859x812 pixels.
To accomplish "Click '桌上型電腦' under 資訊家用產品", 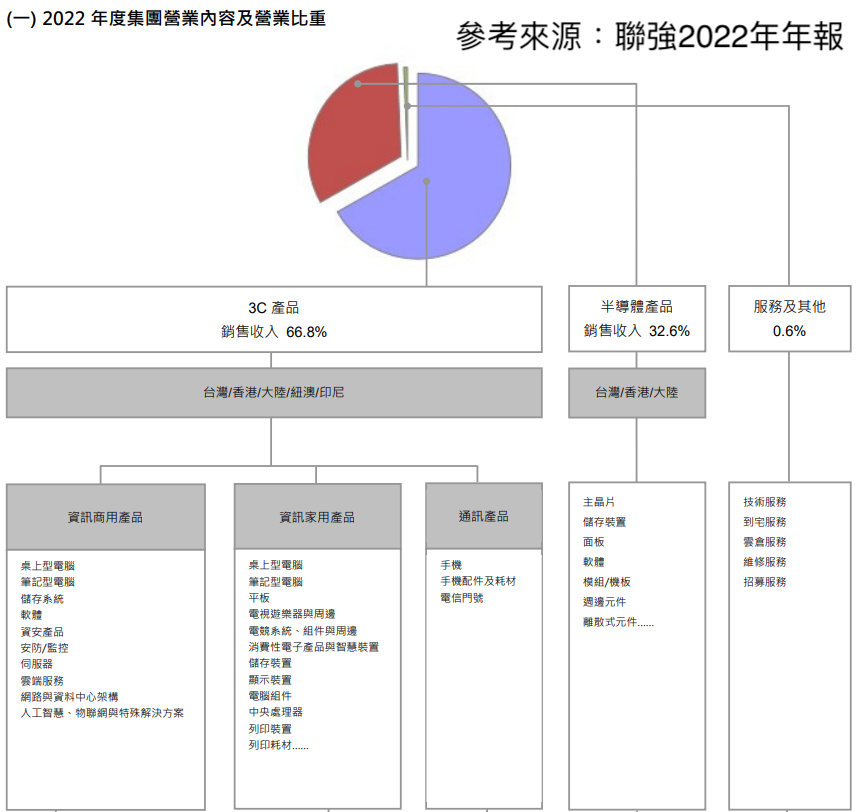I will tap(276, 565).
